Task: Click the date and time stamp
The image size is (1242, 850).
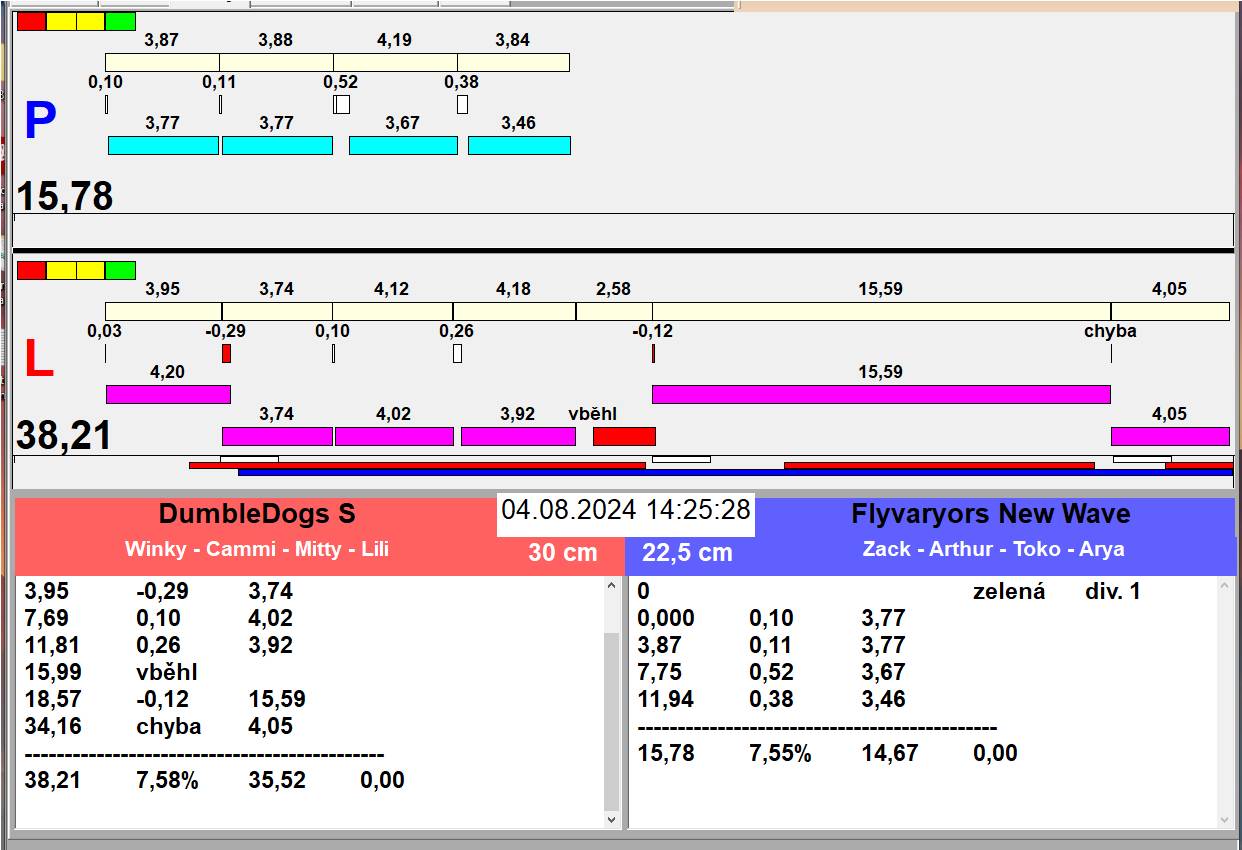Action: pos(625,510)
